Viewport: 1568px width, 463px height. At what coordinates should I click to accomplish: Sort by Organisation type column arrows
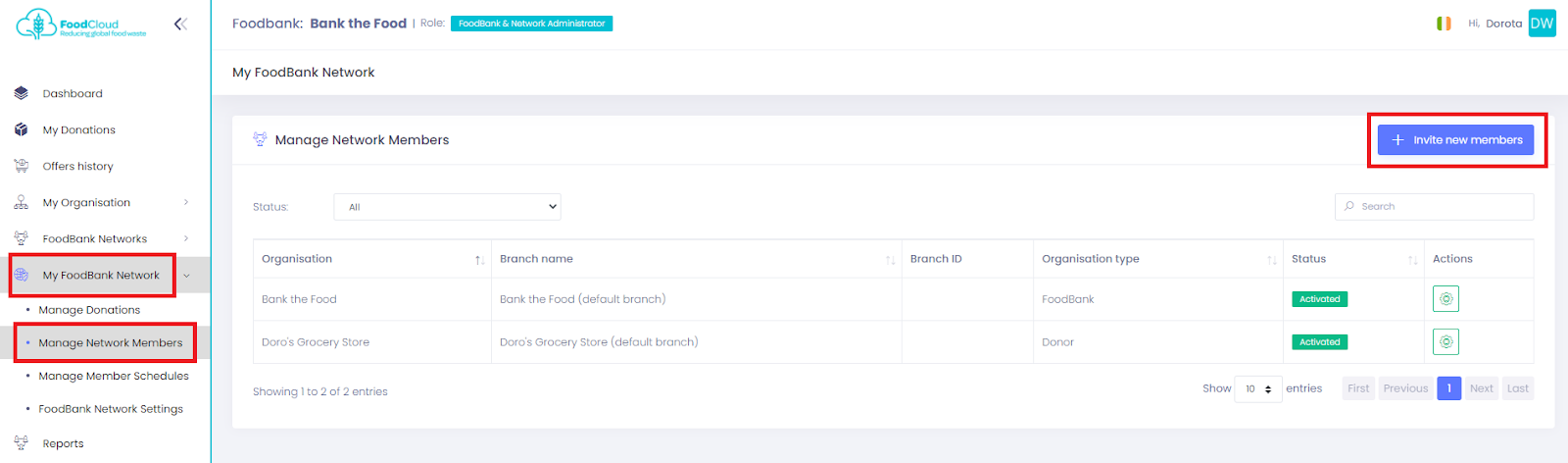point(1271,260)
